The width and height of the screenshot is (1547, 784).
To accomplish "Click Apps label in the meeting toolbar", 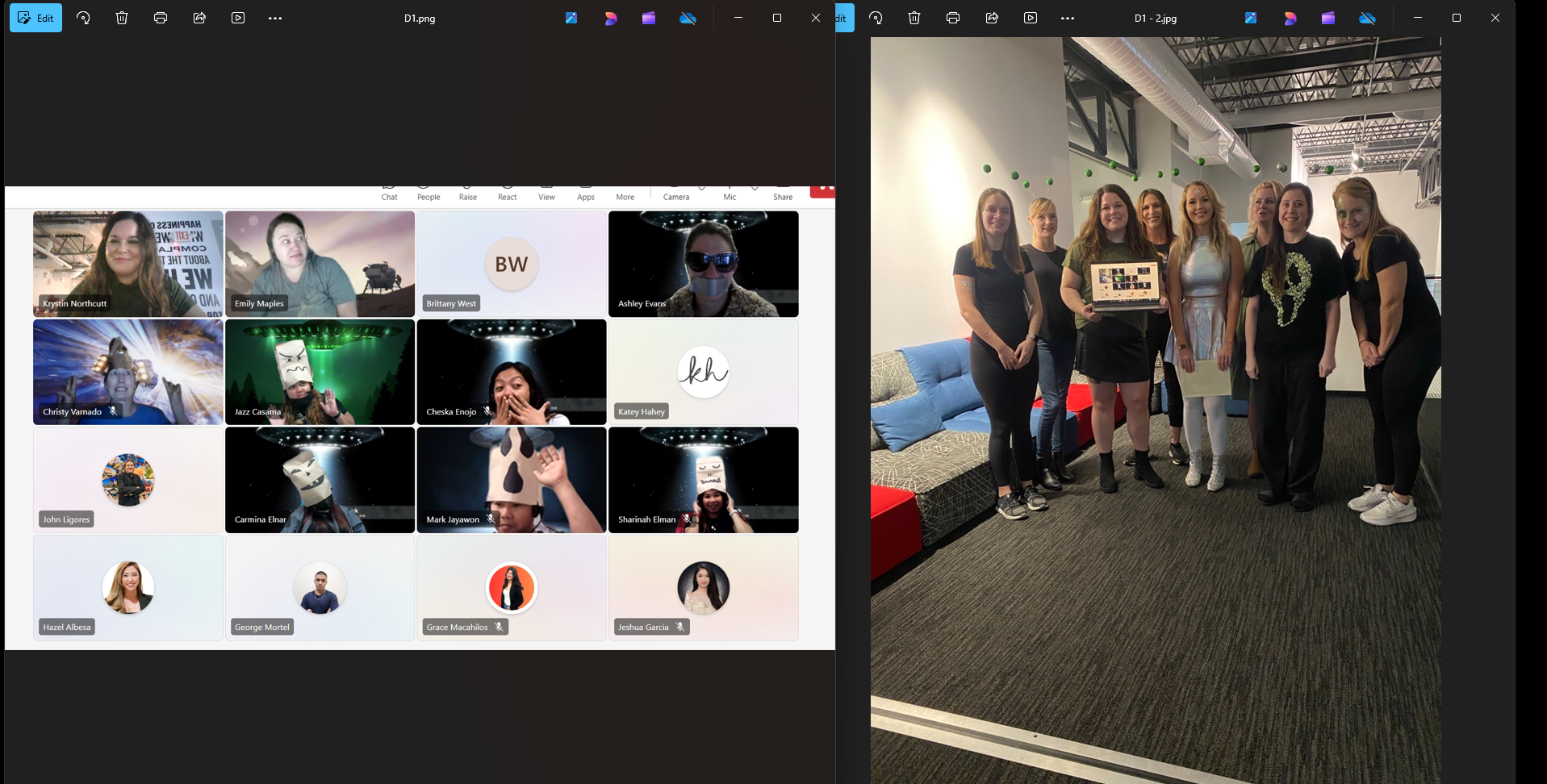I will pos(586,197).
